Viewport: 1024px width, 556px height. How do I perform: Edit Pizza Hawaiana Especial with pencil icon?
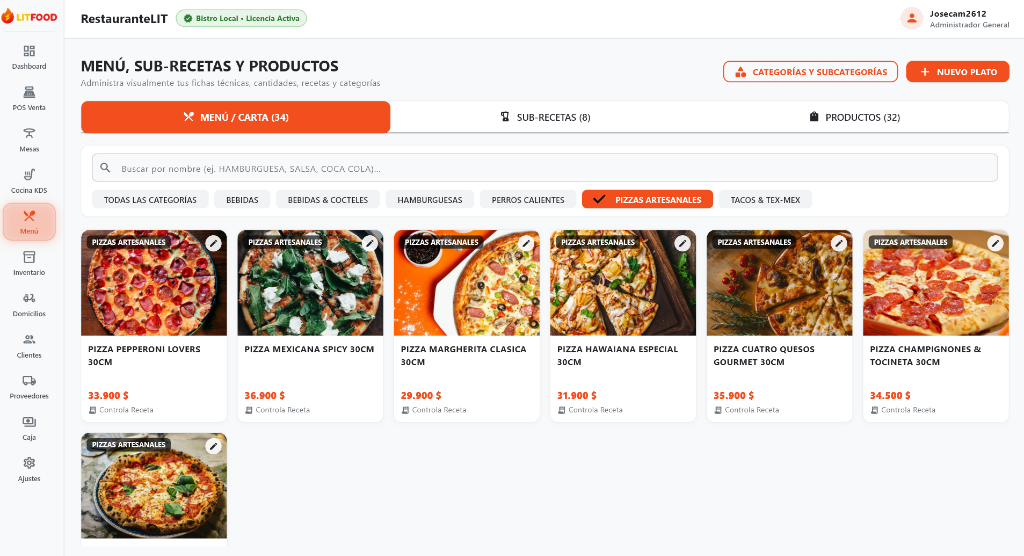[x=682, y=243]
